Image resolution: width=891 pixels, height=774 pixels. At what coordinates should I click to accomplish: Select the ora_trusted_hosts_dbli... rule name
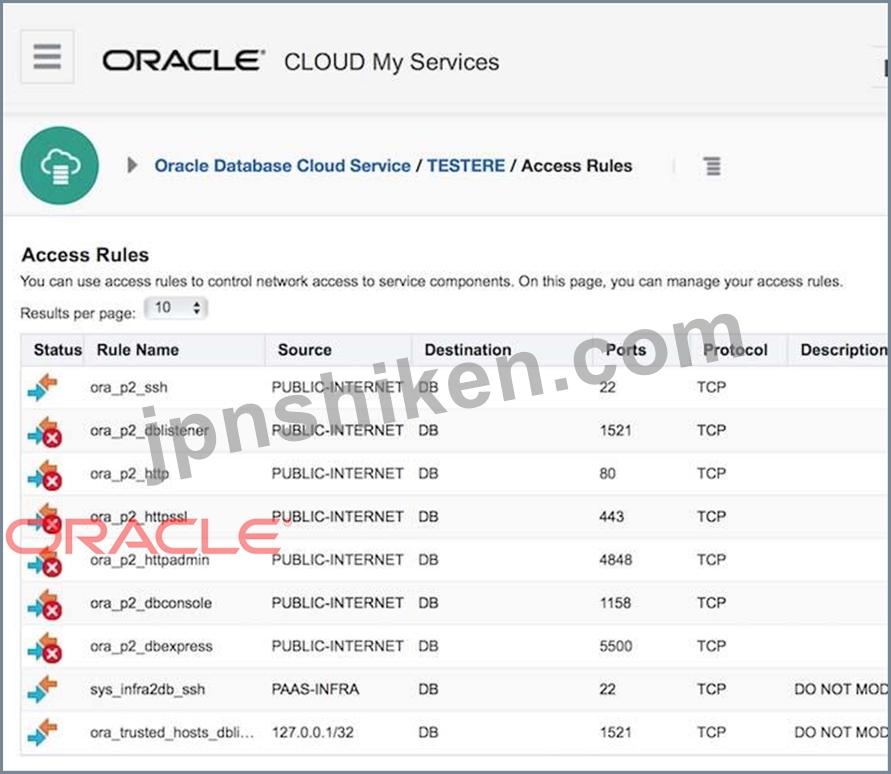pos(172,733)
